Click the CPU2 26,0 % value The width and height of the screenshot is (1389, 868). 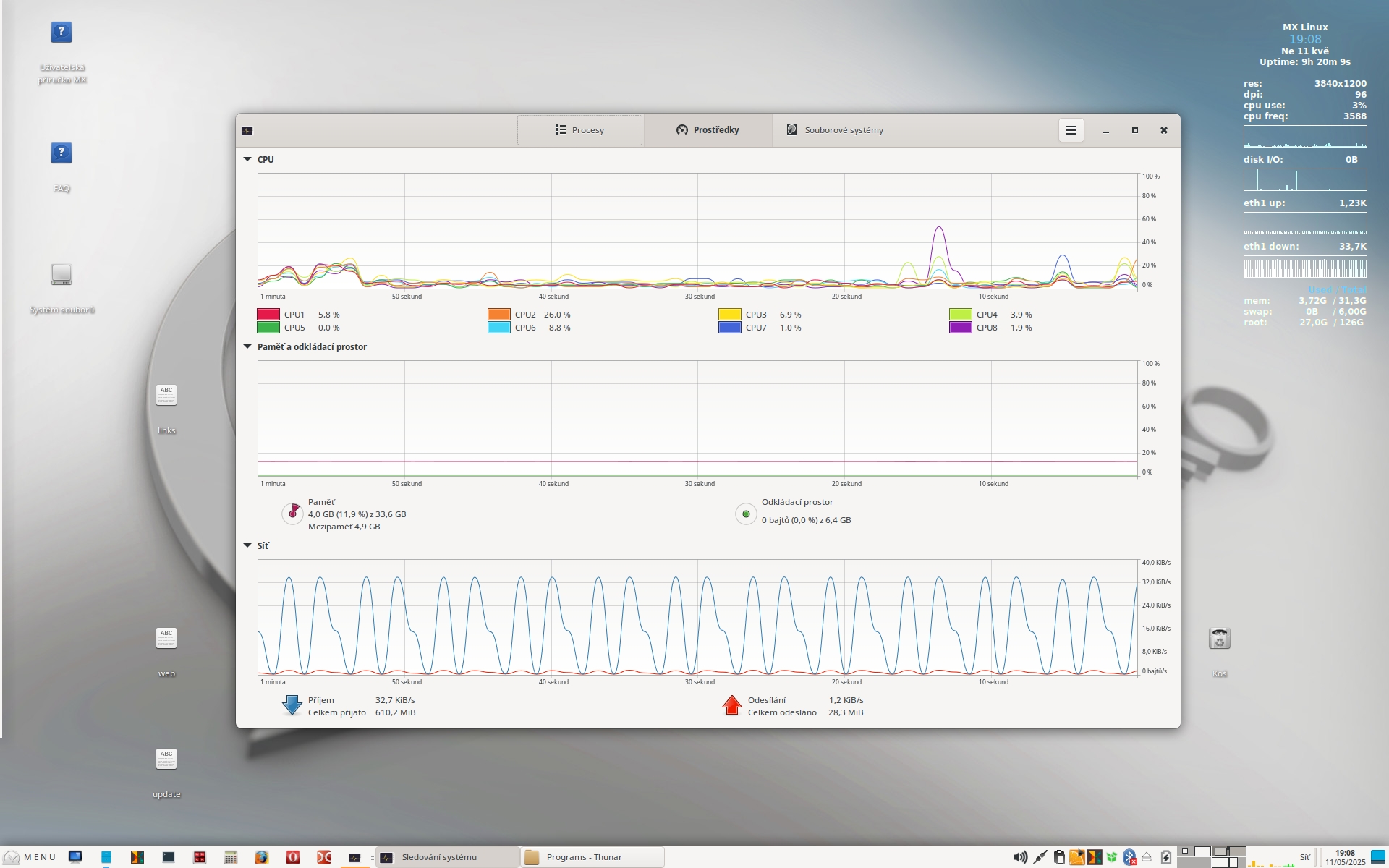(x=557, y=315)
